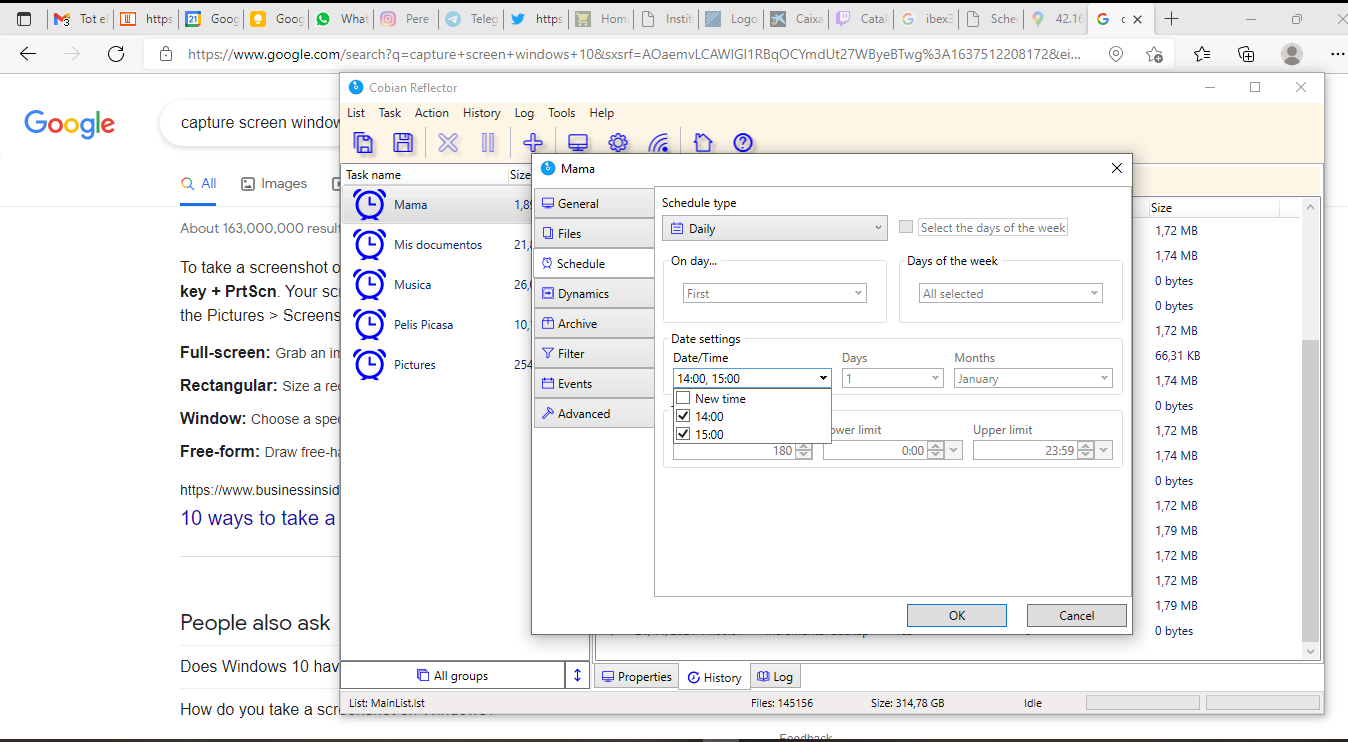Screen dimensions: 1348x742
Task: Open the Schedule type Daily dropdown
Action: tap(774, 228)
